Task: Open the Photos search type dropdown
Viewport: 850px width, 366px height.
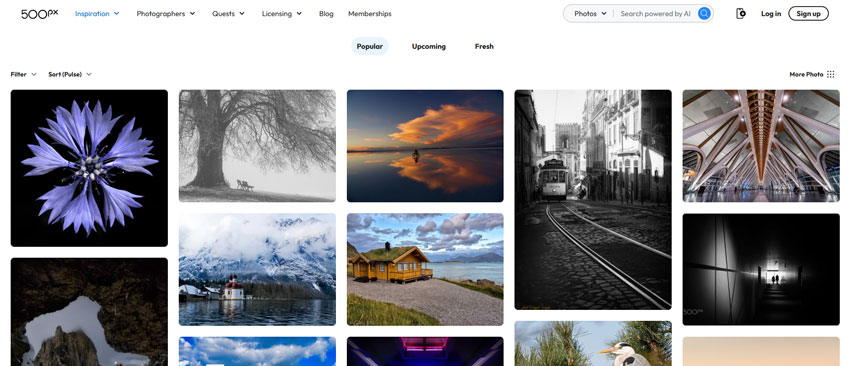Action: (x=590, y=14)
